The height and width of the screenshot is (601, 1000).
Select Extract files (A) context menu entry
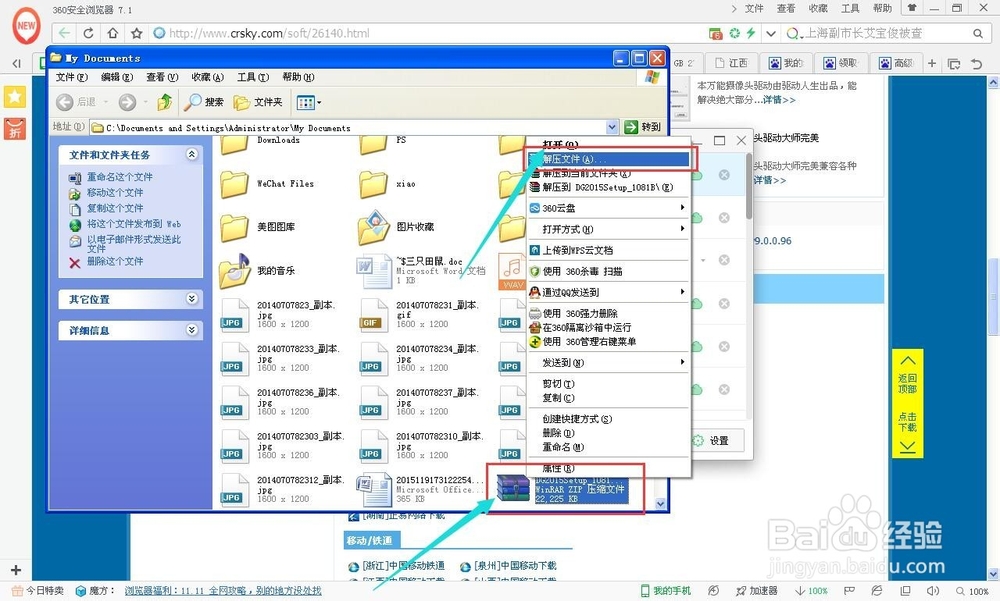pyautogui.click(x=610, y=159)
